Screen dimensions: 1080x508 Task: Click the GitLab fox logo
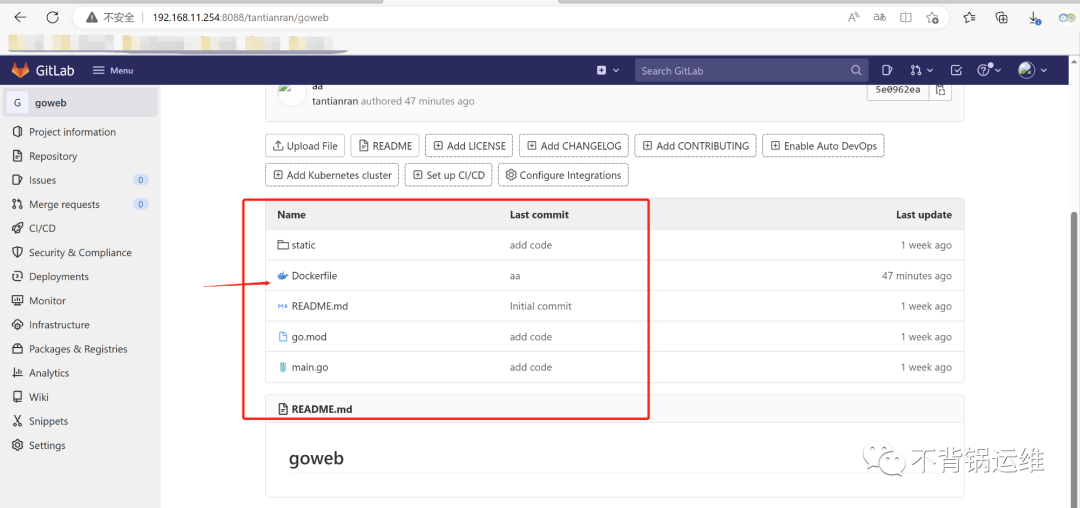point(20,70)
